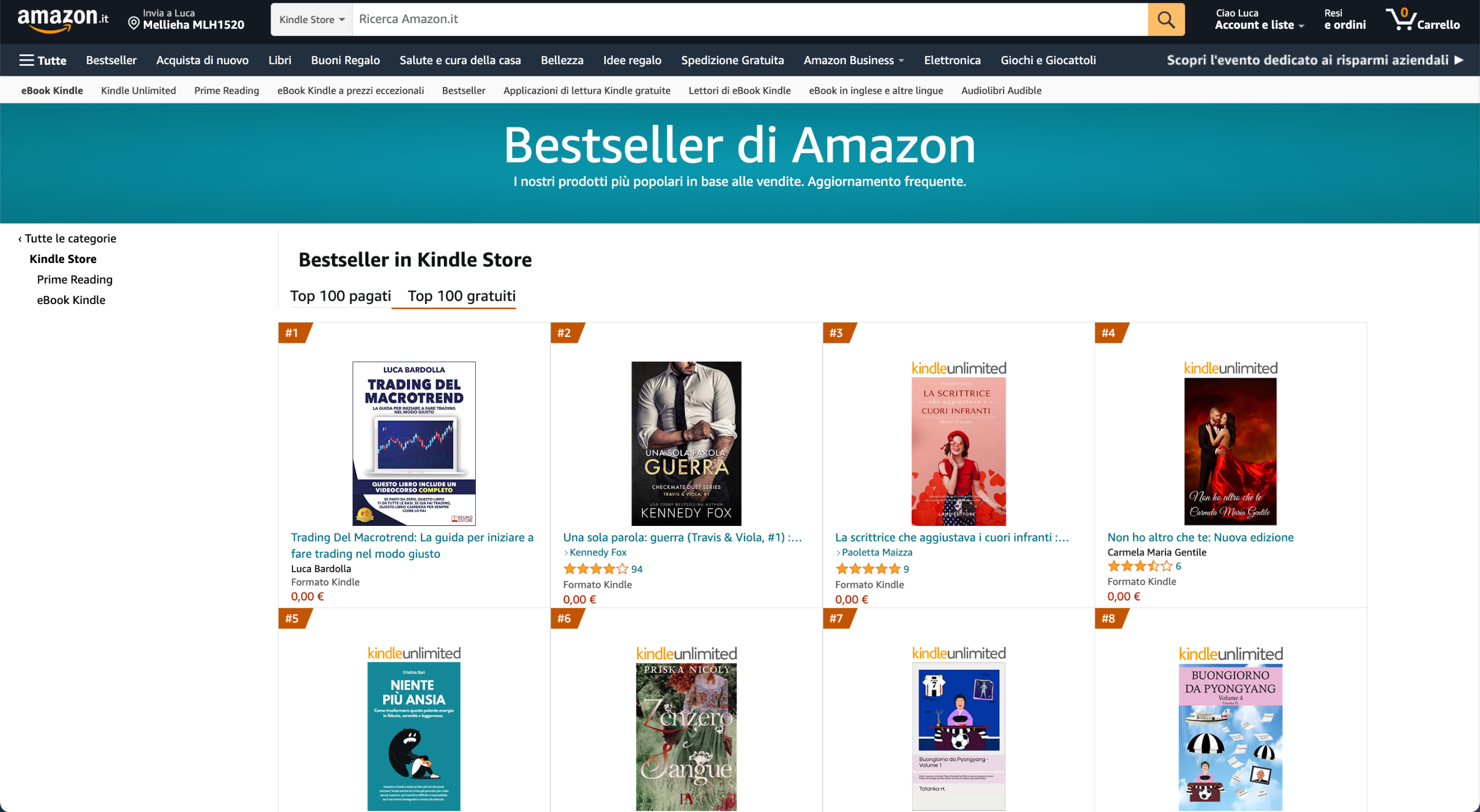Expand the Kindle Store search category dropdown

point(312,20)
